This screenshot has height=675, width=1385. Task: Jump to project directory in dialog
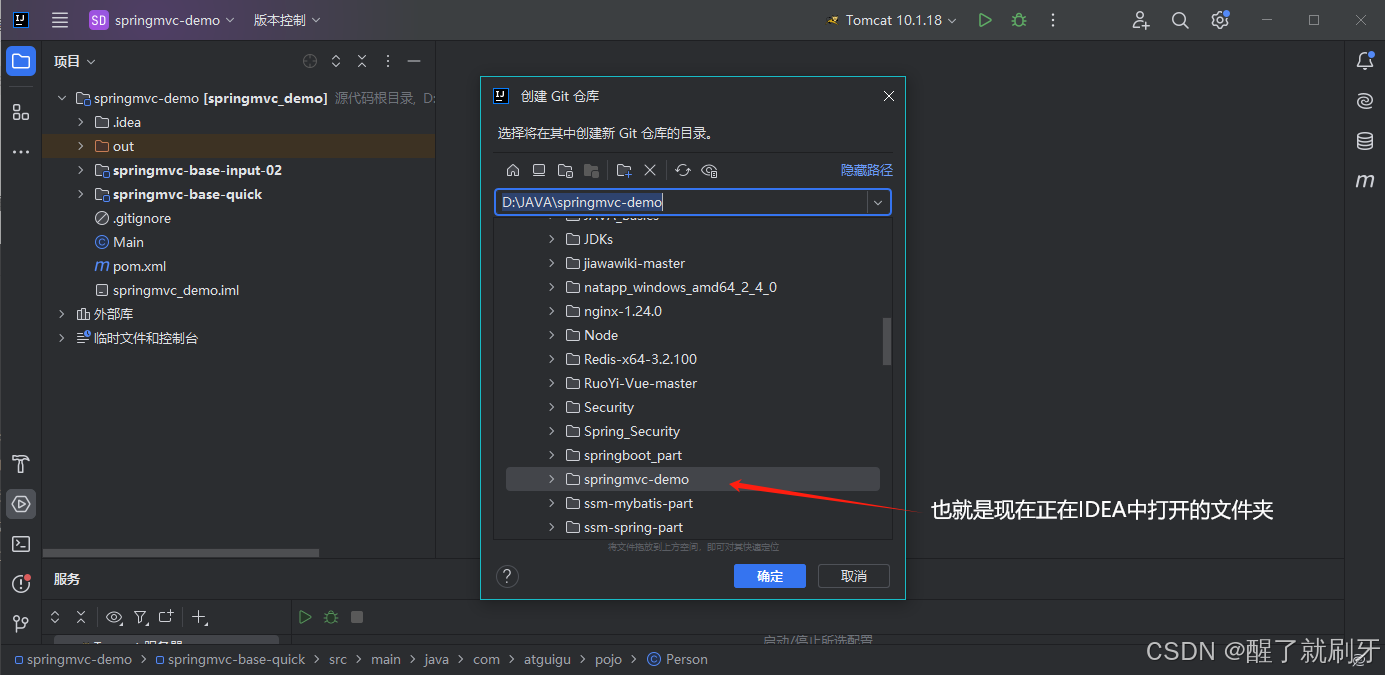tap(565, 170)
